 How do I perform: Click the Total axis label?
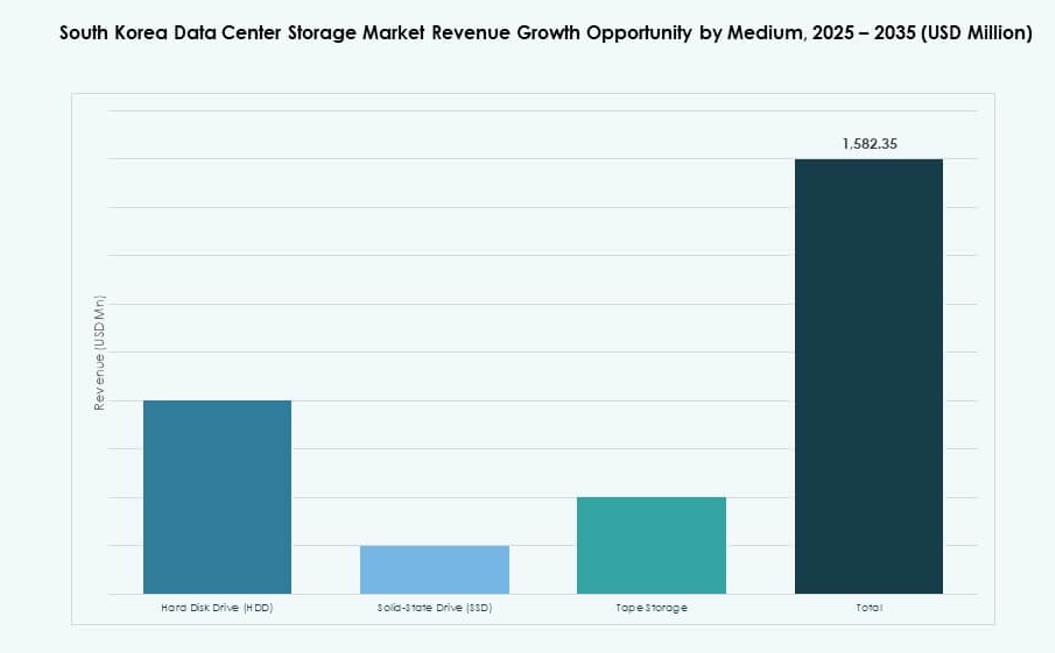click(869, 606)
